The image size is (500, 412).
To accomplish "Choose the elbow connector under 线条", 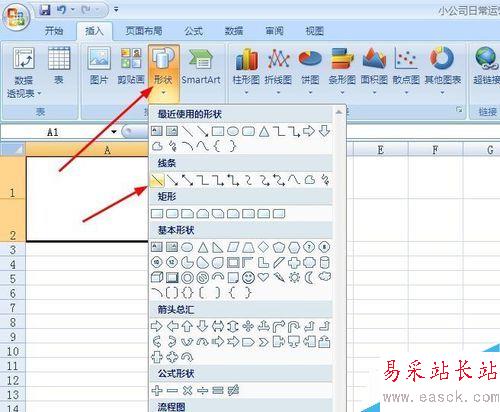I will pos(203,180).
